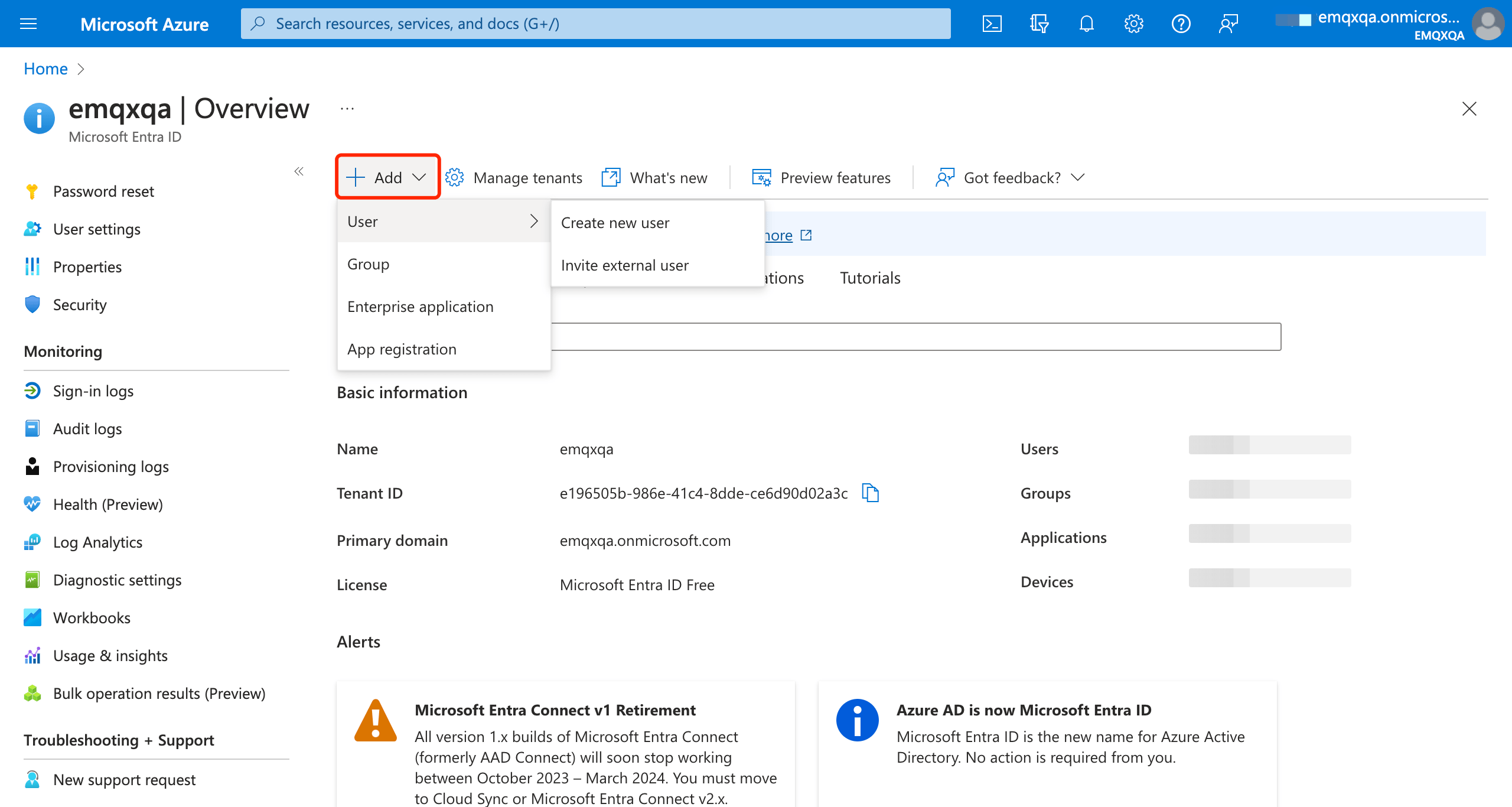Click the help question mark icon
Screen dimensions: 1512x807
coord(1181,24)
